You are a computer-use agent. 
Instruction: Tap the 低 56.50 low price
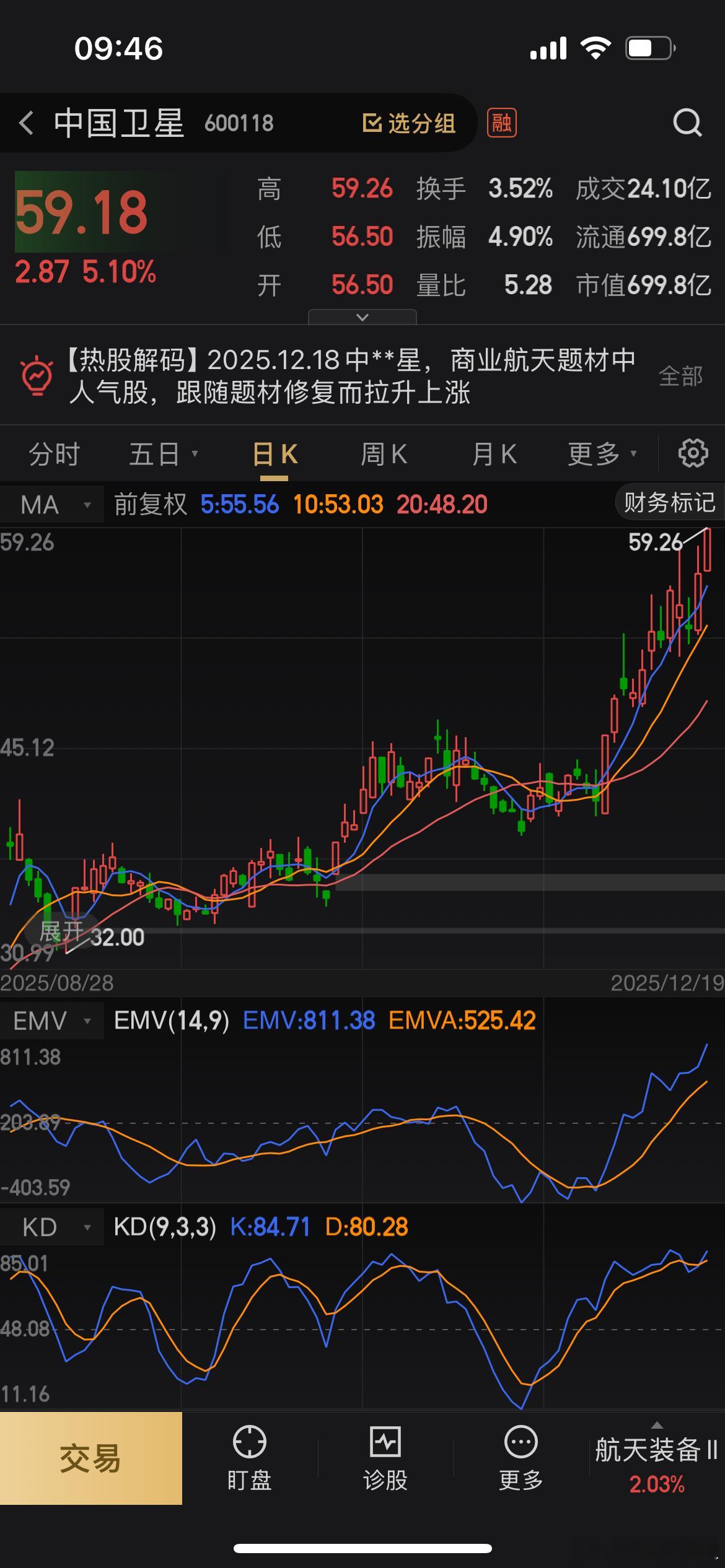click(325, 237)
